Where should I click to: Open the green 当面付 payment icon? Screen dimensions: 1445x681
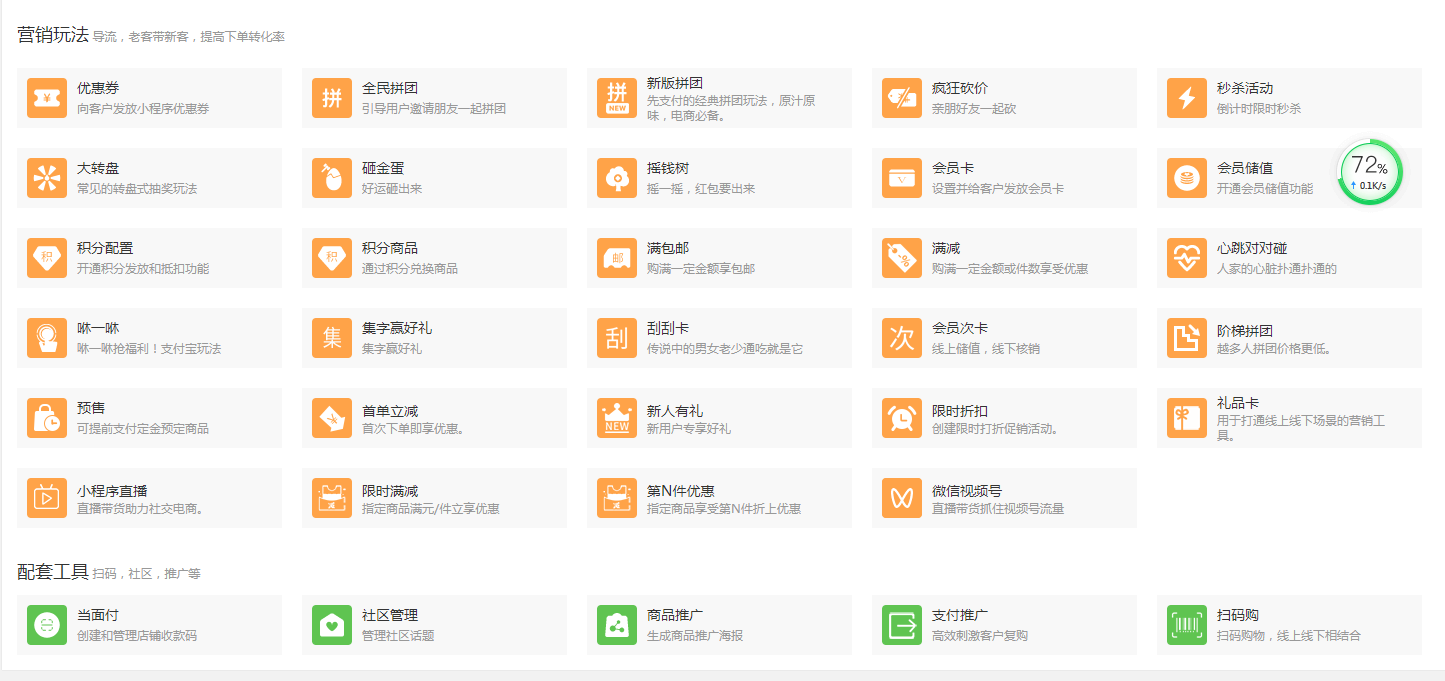click(x=47, y=625)
